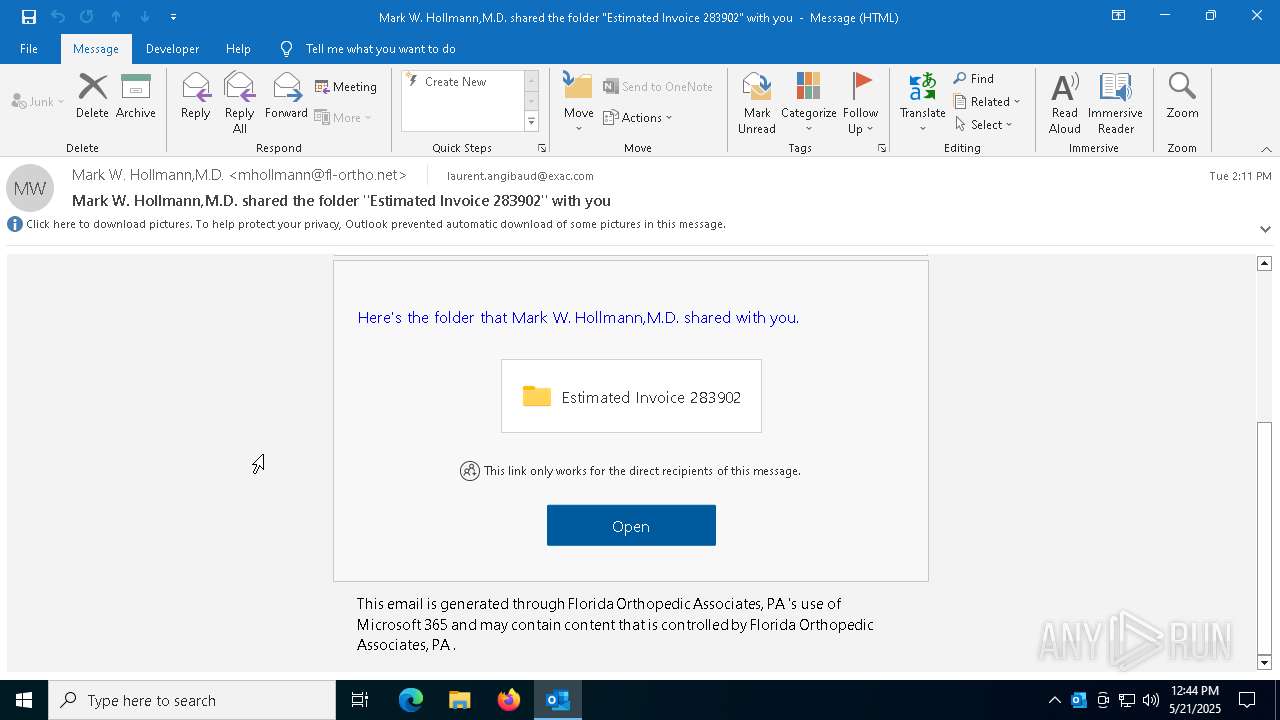Screen dimensions: 1280x720
Task: Delete this email message
Action: 92,97
